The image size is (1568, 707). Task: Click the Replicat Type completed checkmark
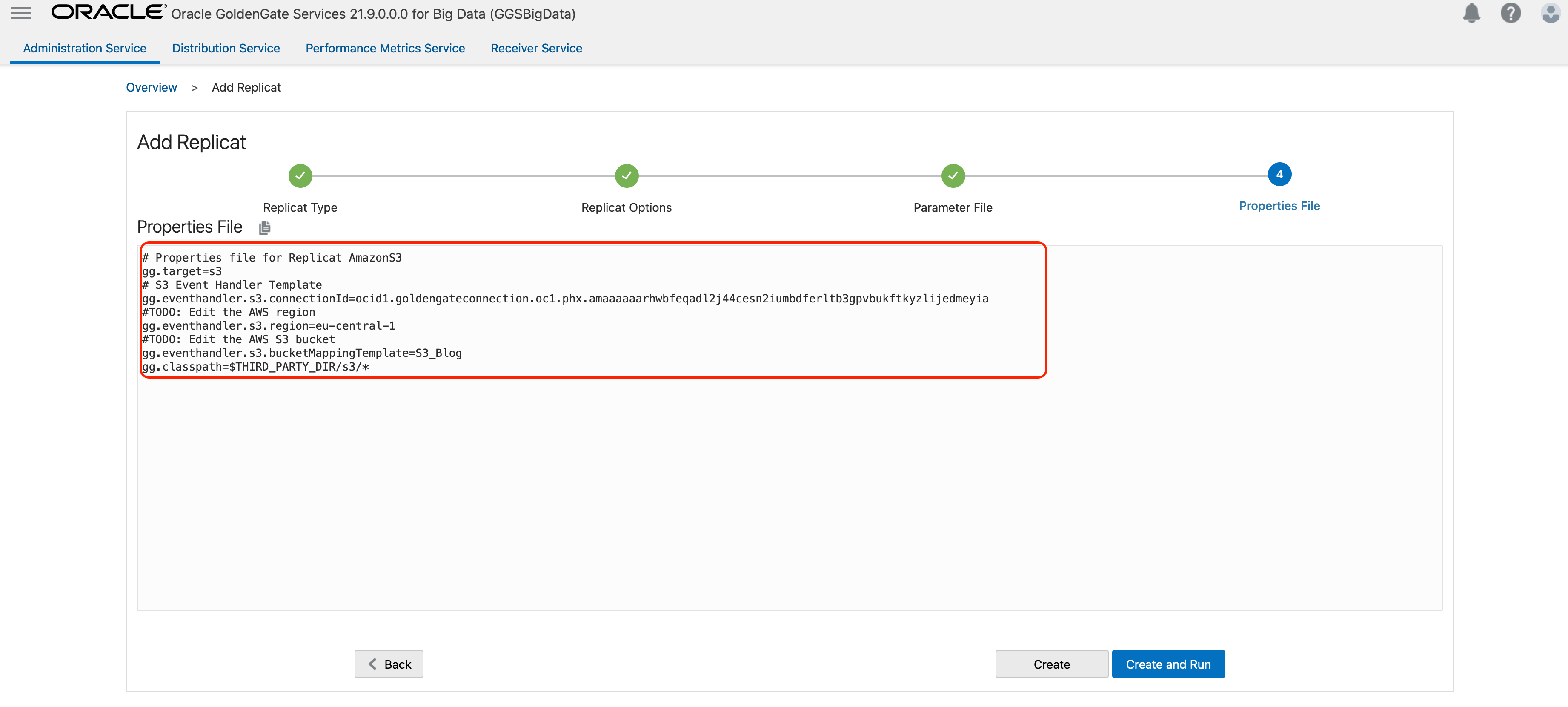(x=300, y=175)
